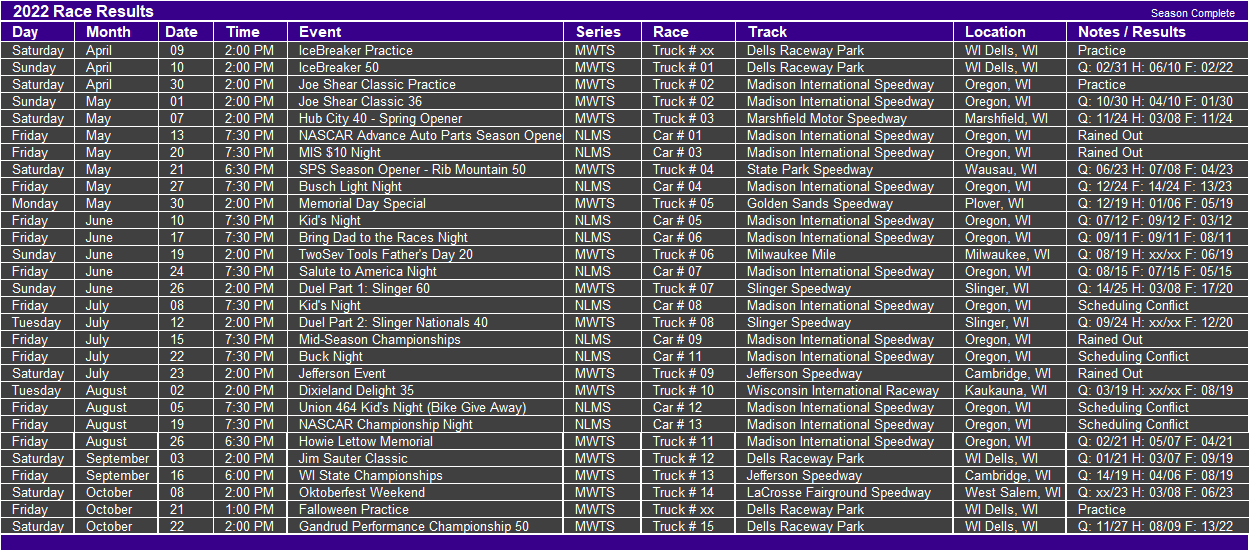Select the 'Race' column header

click(x=671, y=32)
